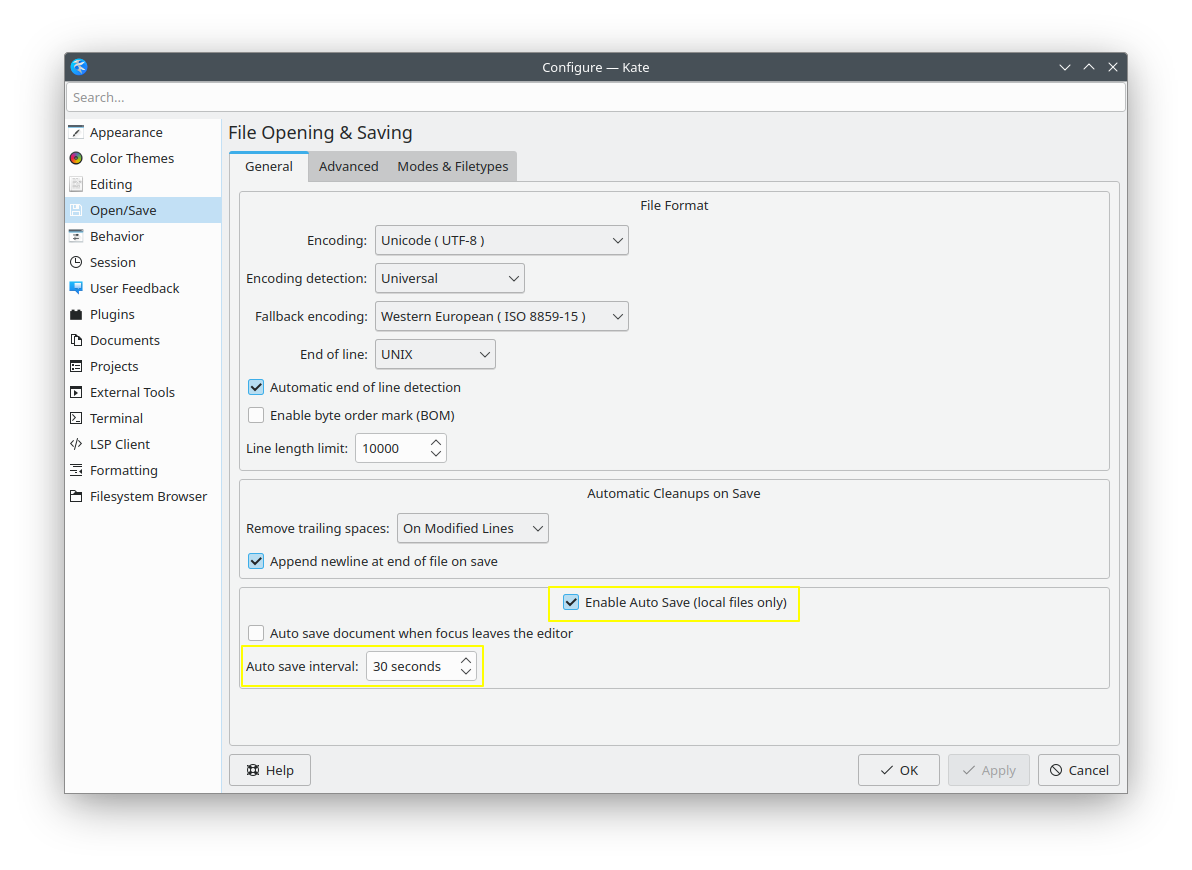Select the User Feedback sidebar icon
Image resolution: width=1192 pixels, height=870 pixels.
(x=76, y=288)
